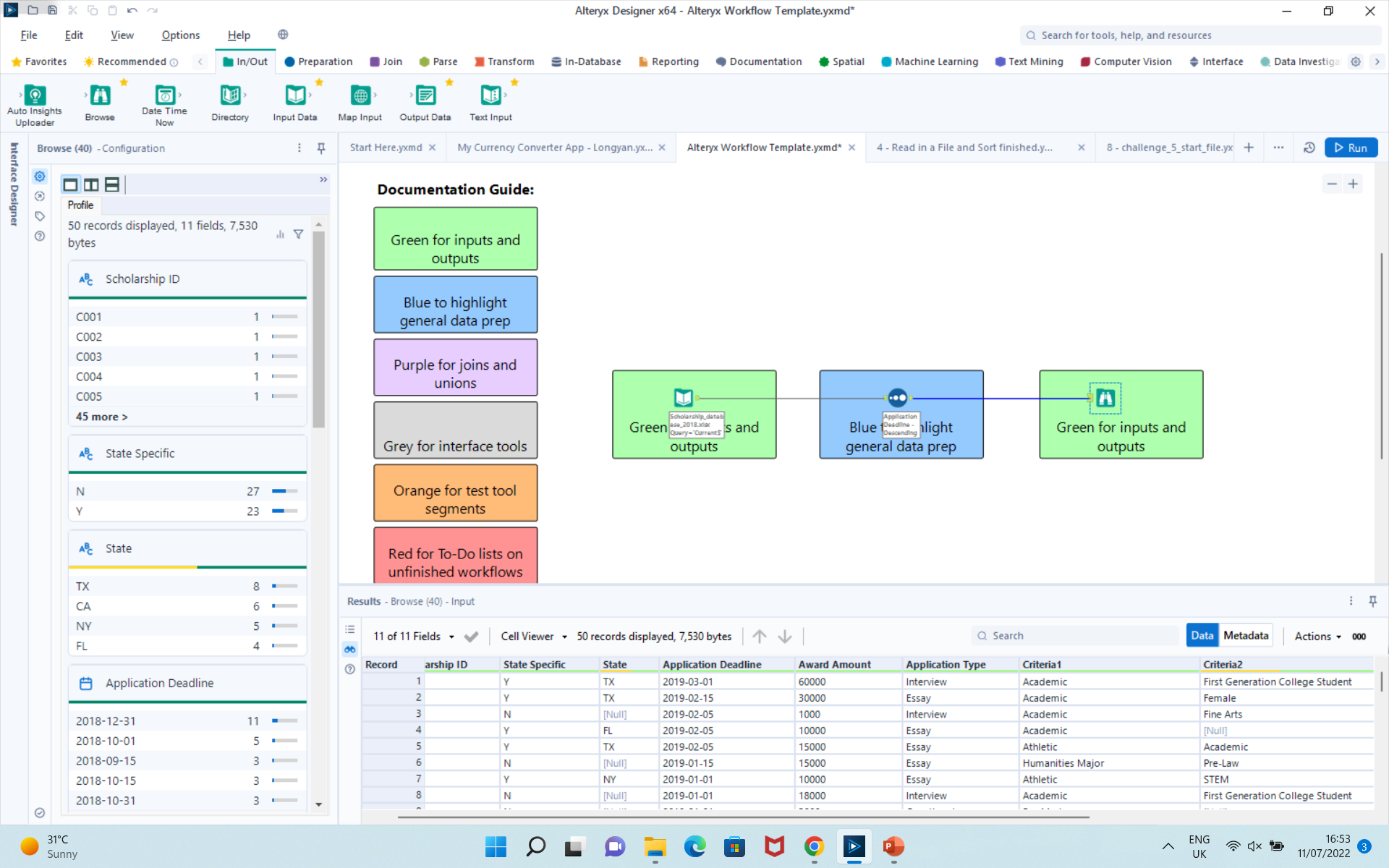Open Configuration panel options menu
This screenshot has width=1389, height=868.
pyautogui.click(x=300, y=148)
